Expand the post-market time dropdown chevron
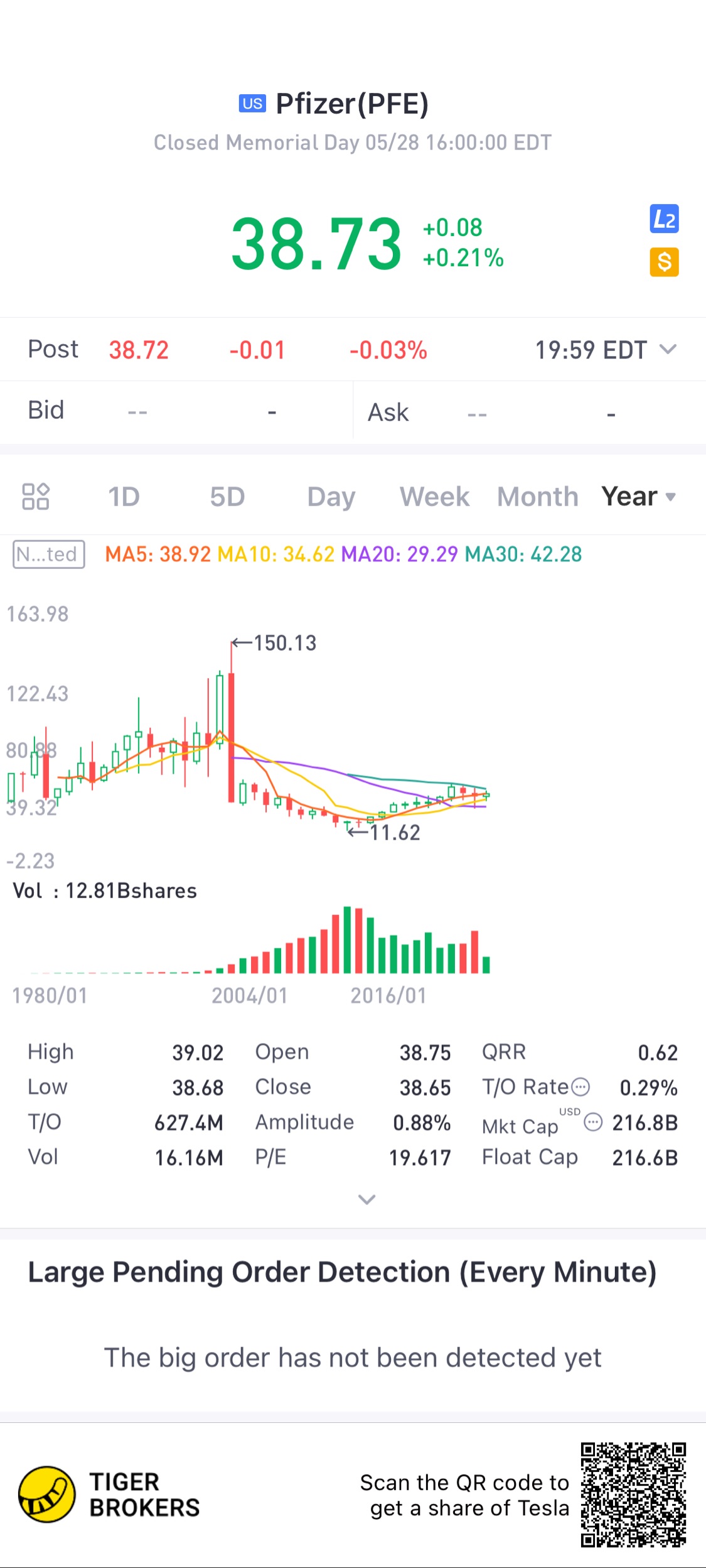The height and width of the screenshot is (1568, 706). point(669,349)
